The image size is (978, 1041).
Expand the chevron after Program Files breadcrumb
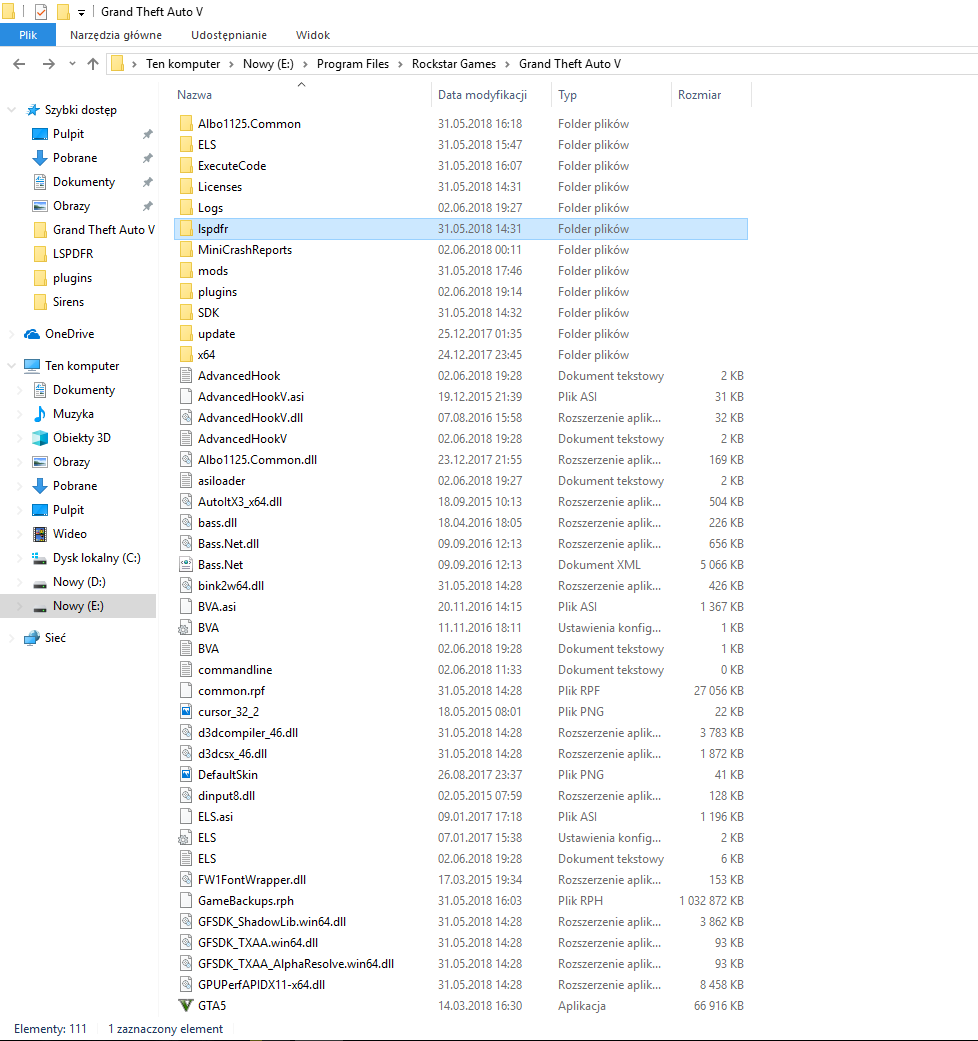[400, 64]
